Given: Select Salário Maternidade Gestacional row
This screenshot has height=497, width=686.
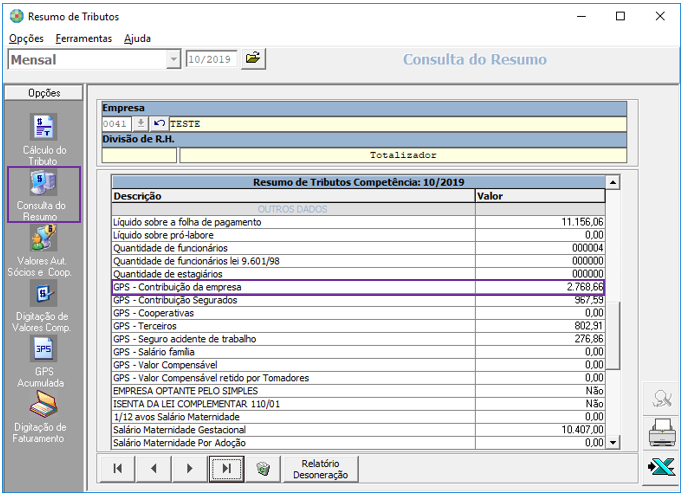Looking at the screenshot, I should coord(358,430).
